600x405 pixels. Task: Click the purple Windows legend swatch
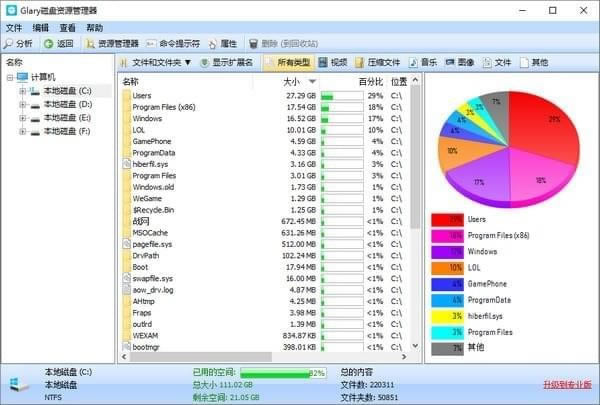coord(447,252)
